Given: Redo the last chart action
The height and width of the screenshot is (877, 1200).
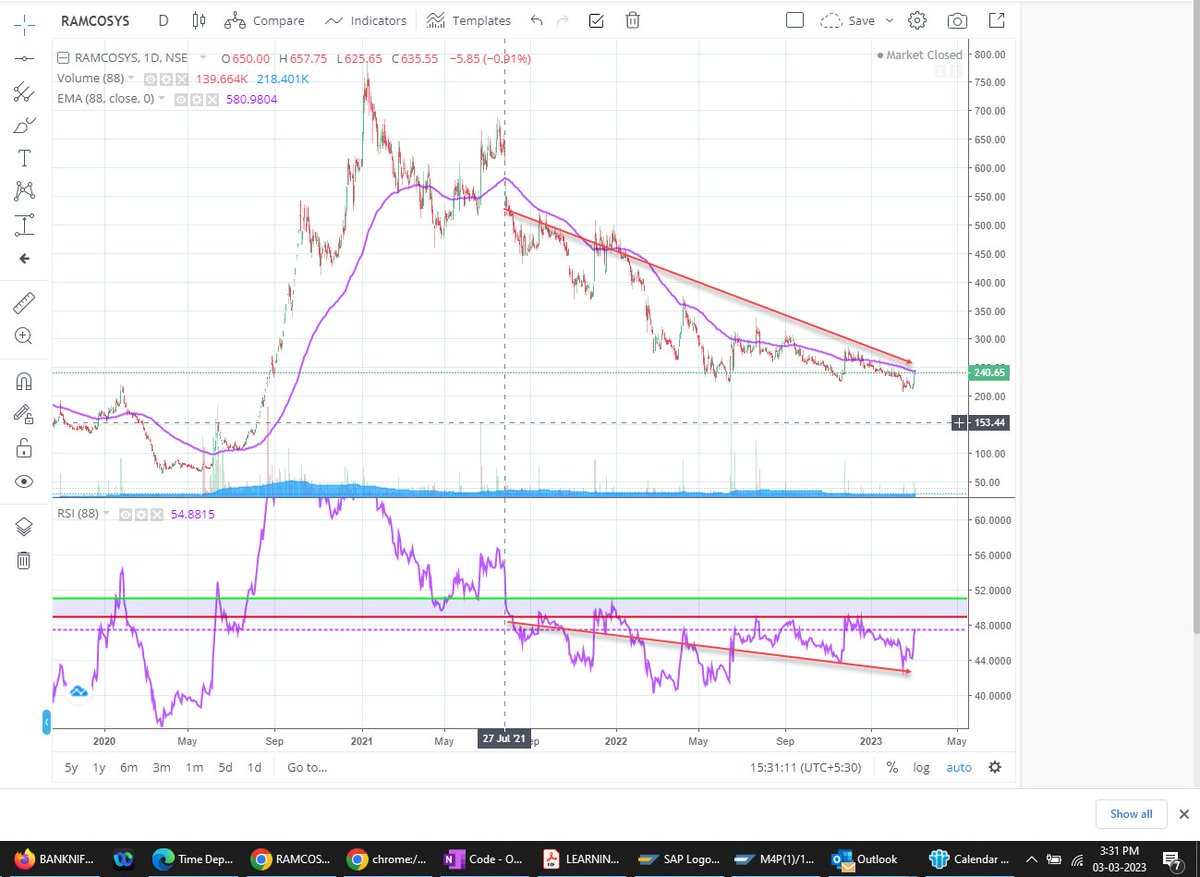Looking at the screenshot, I should tap(565, 20).
